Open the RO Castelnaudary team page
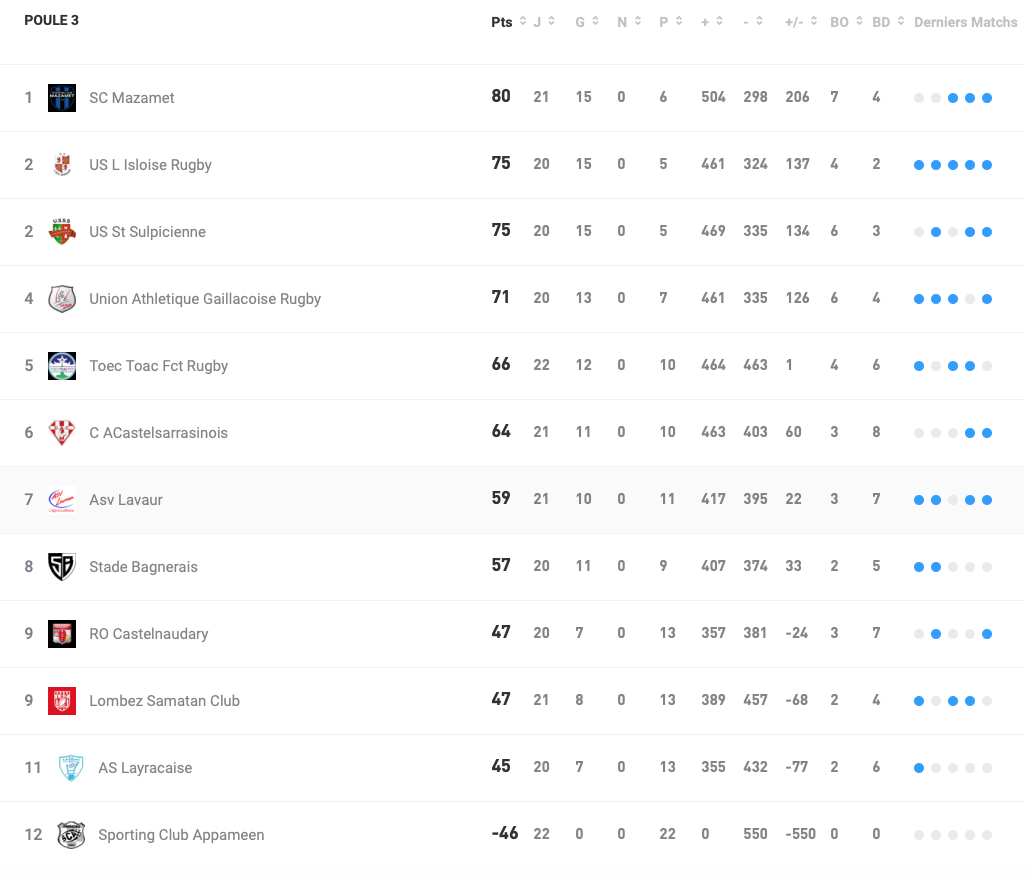The image size is (1032, 874). click(149, 634)
